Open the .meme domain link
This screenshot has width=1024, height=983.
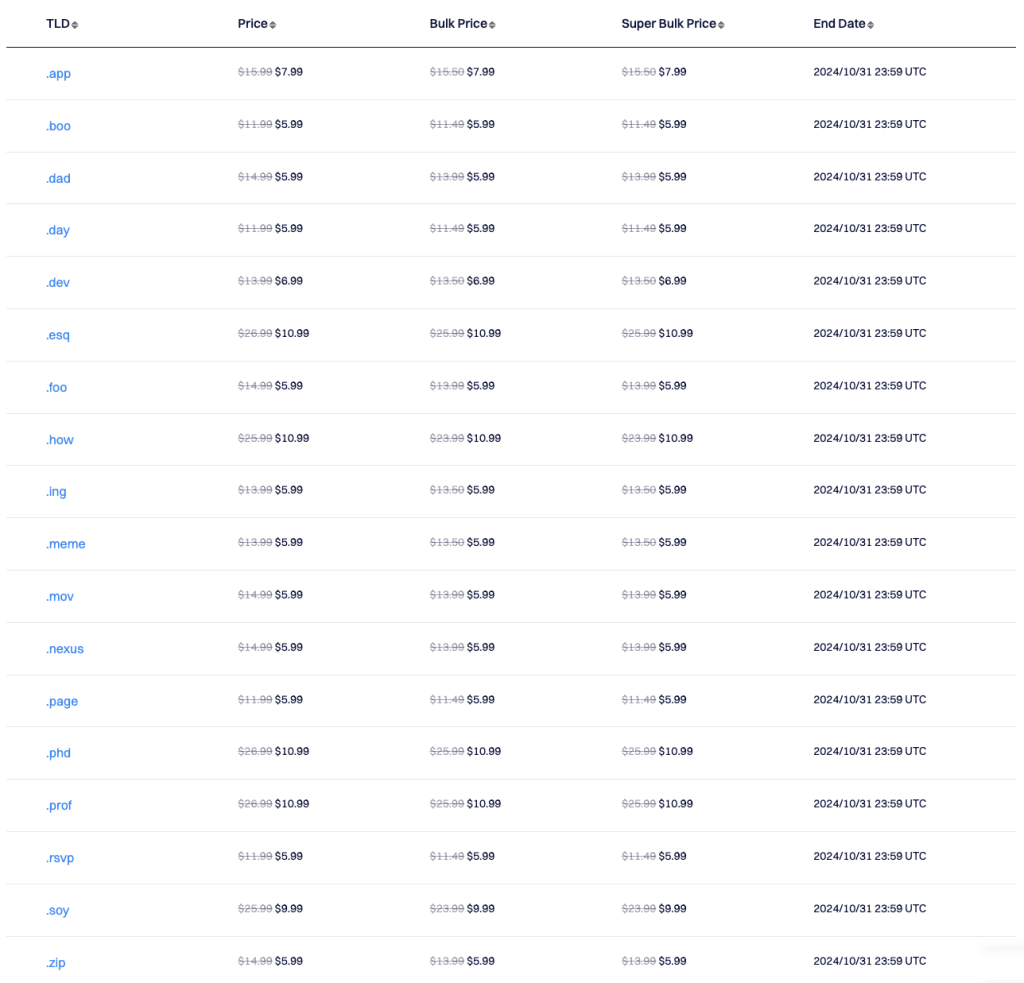pos(66,544)
